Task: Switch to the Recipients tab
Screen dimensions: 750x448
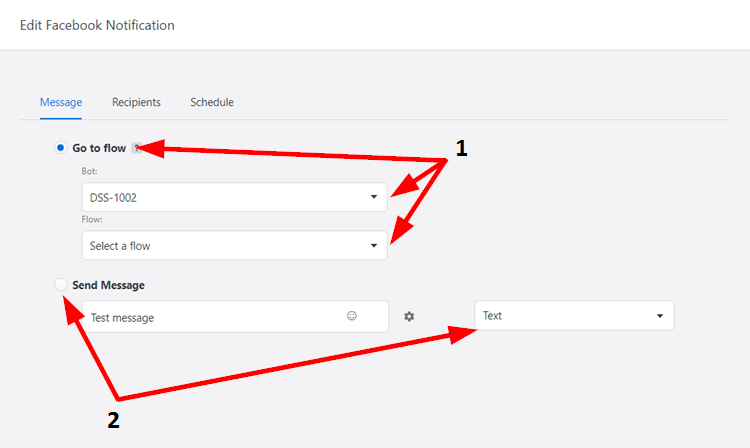Action: tap(136, 102)
